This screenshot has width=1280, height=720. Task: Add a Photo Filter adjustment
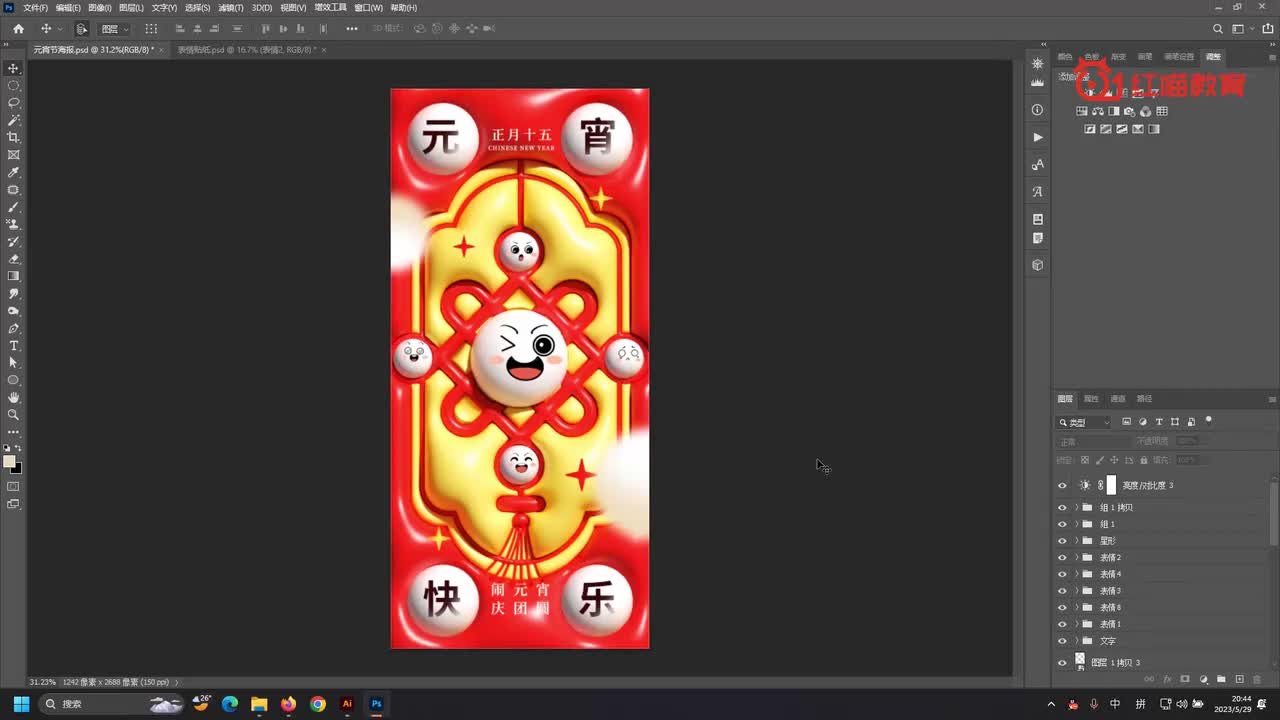[1130, 111]
